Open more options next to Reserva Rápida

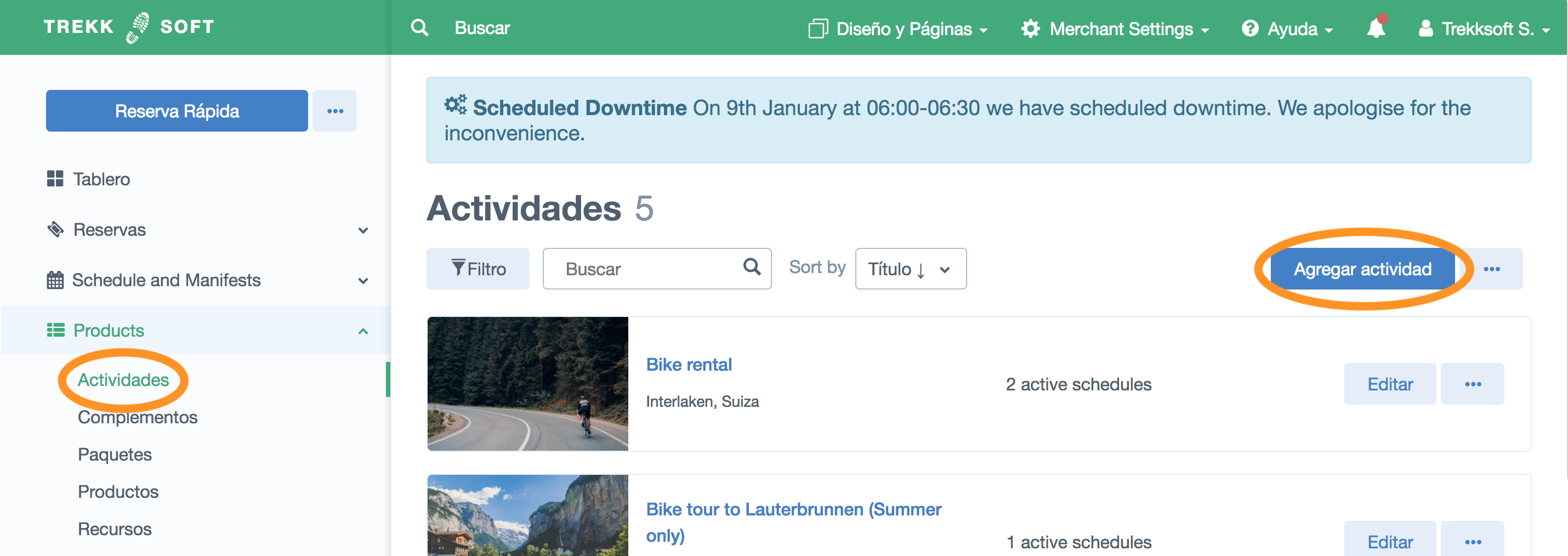pos(335,111)
